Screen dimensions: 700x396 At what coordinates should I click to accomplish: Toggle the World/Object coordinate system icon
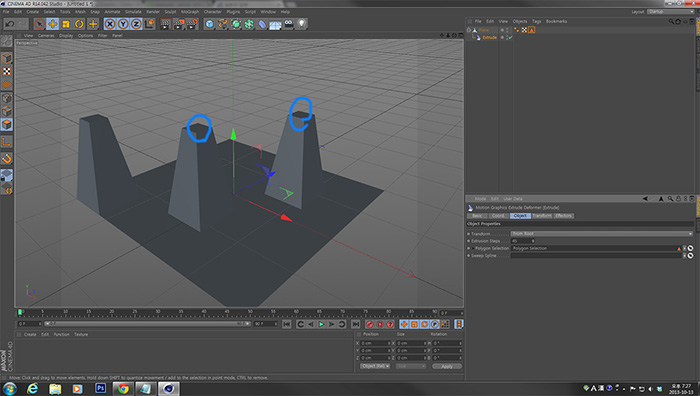[150, 24]
